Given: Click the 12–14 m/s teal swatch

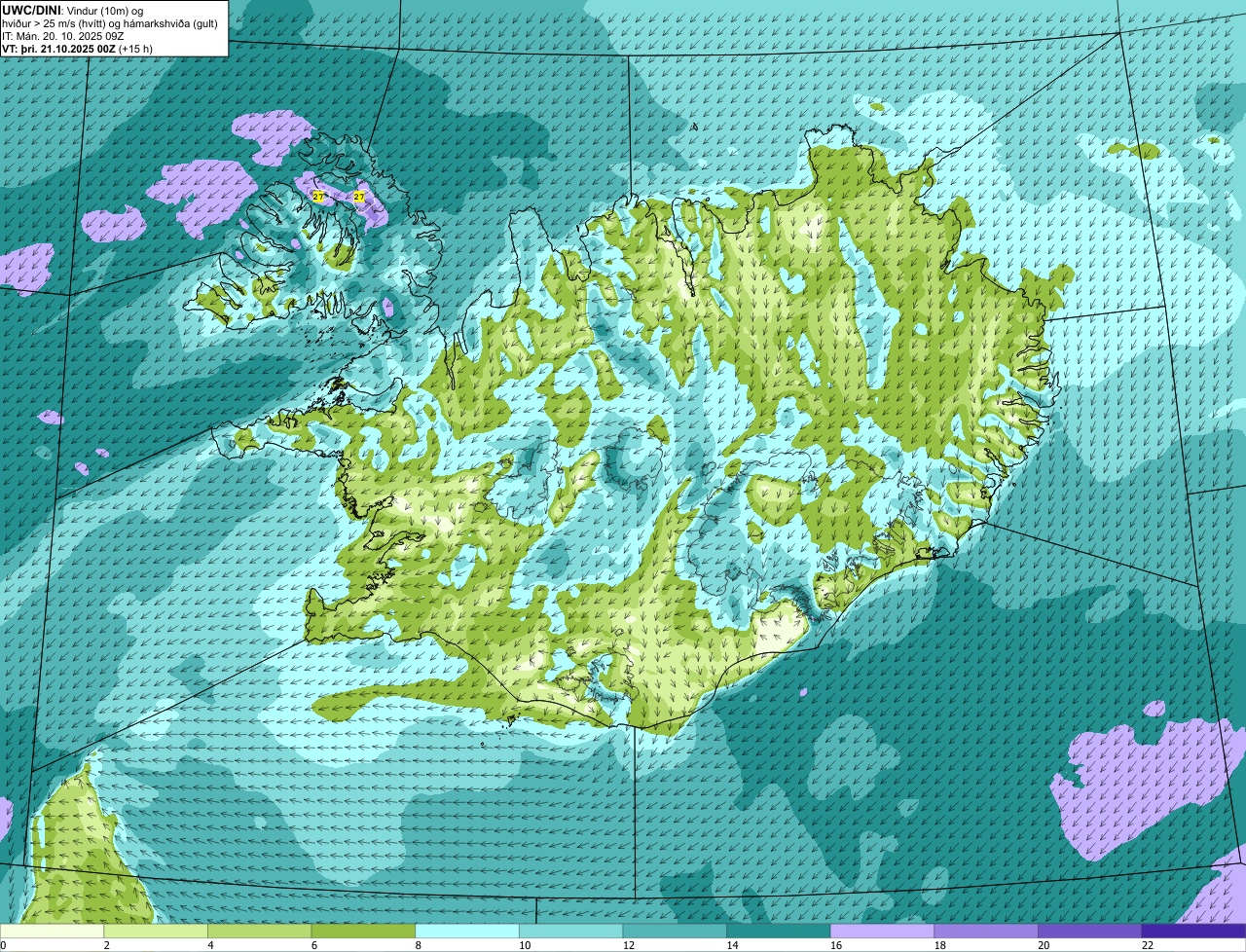Looking at the screenshot, I should (x=675, y=931).
